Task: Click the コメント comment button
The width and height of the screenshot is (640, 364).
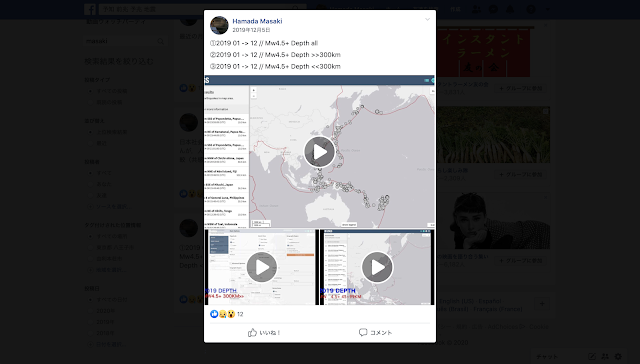Action: point(376,333)
